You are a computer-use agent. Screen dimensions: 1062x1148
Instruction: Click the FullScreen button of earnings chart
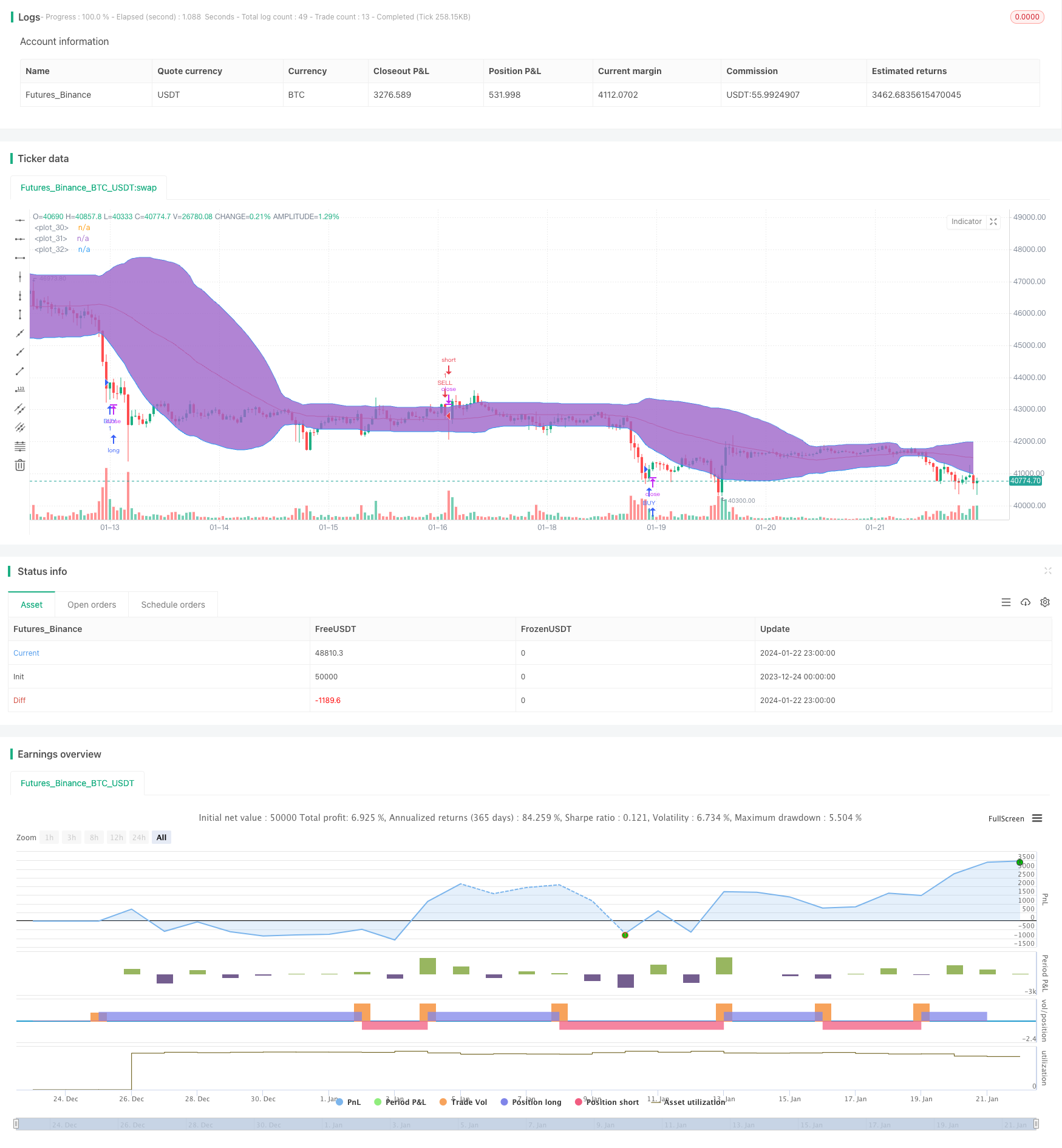(x=1006, y=819)
